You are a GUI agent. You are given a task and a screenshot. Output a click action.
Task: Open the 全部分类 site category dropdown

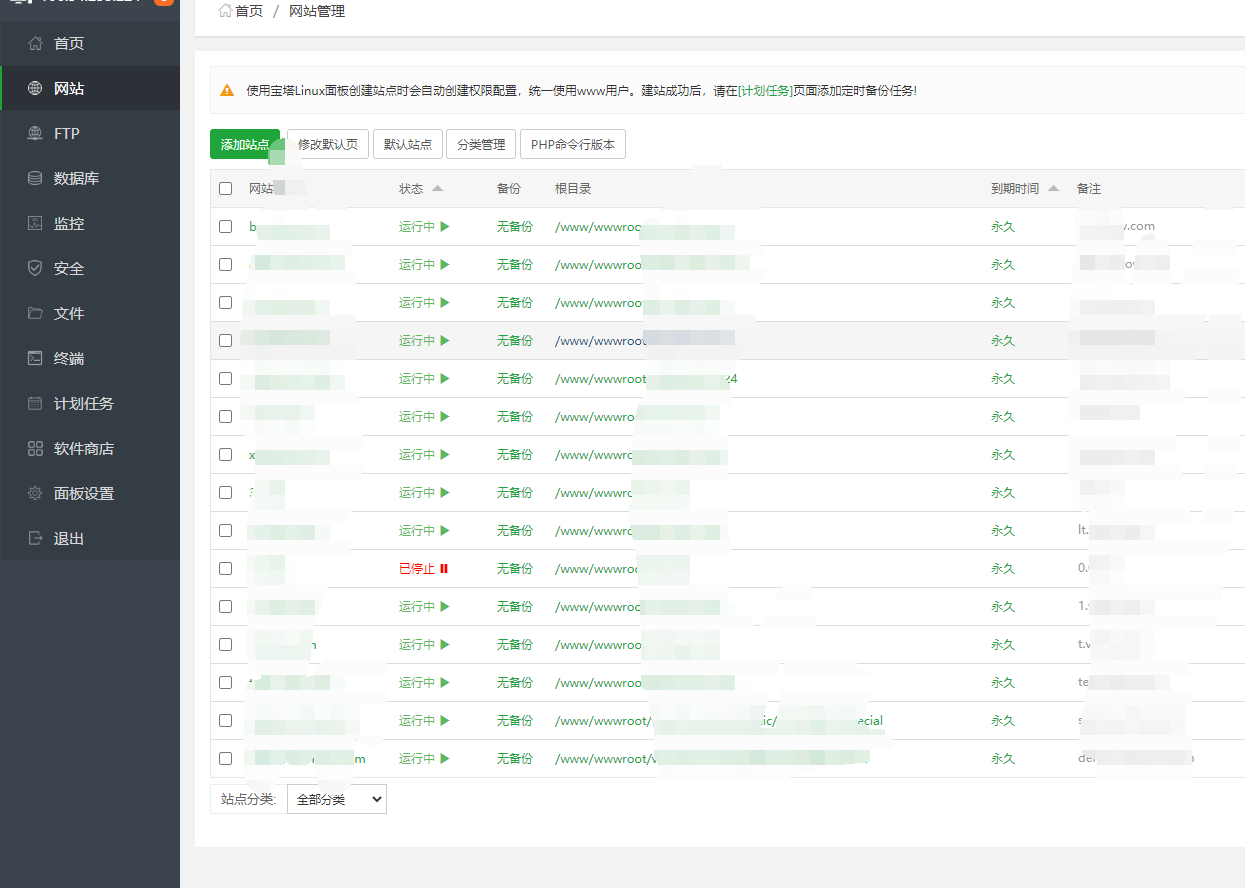(x=336, y=799)
